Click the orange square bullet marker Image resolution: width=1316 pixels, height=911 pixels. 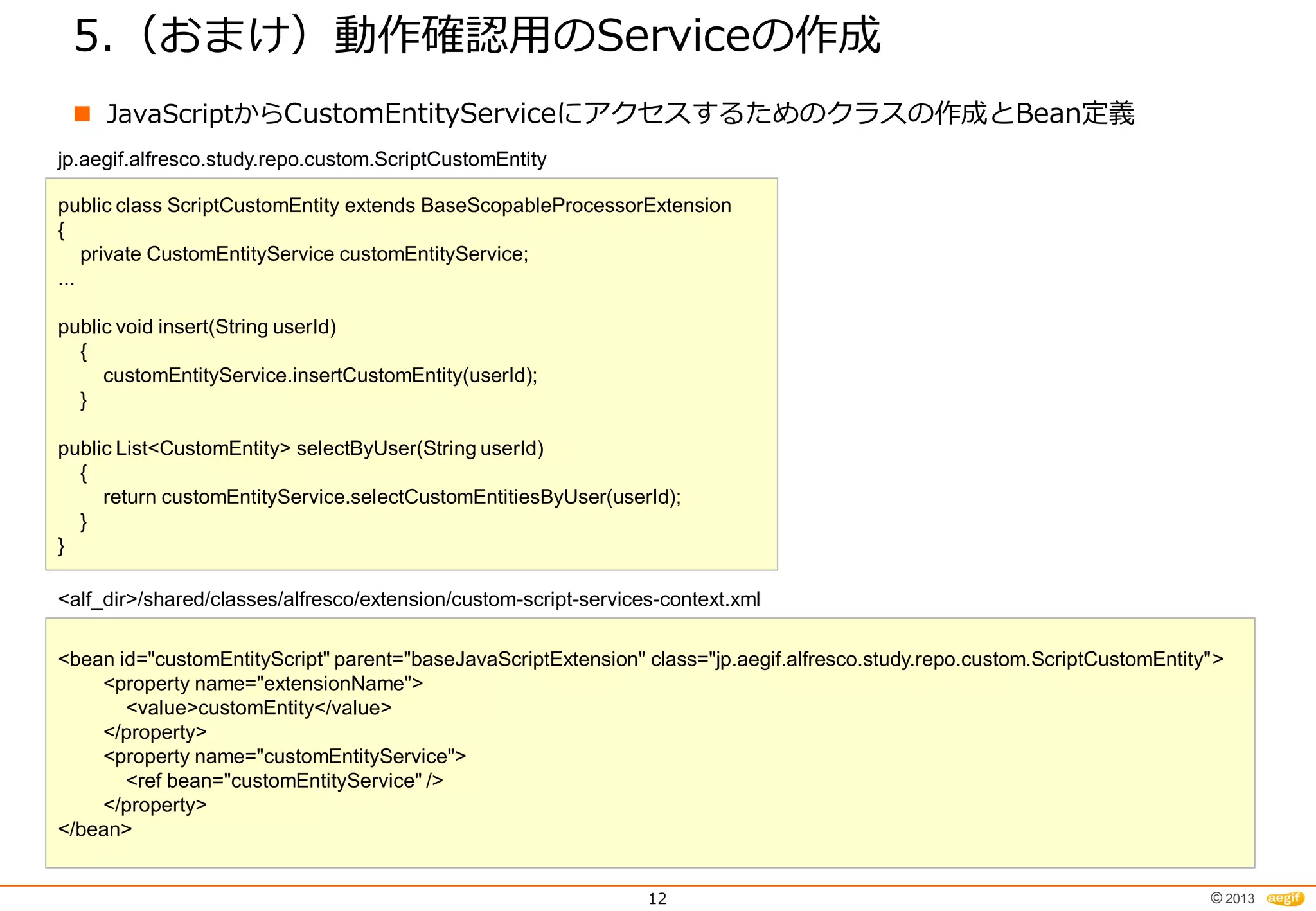click(82, 114)
